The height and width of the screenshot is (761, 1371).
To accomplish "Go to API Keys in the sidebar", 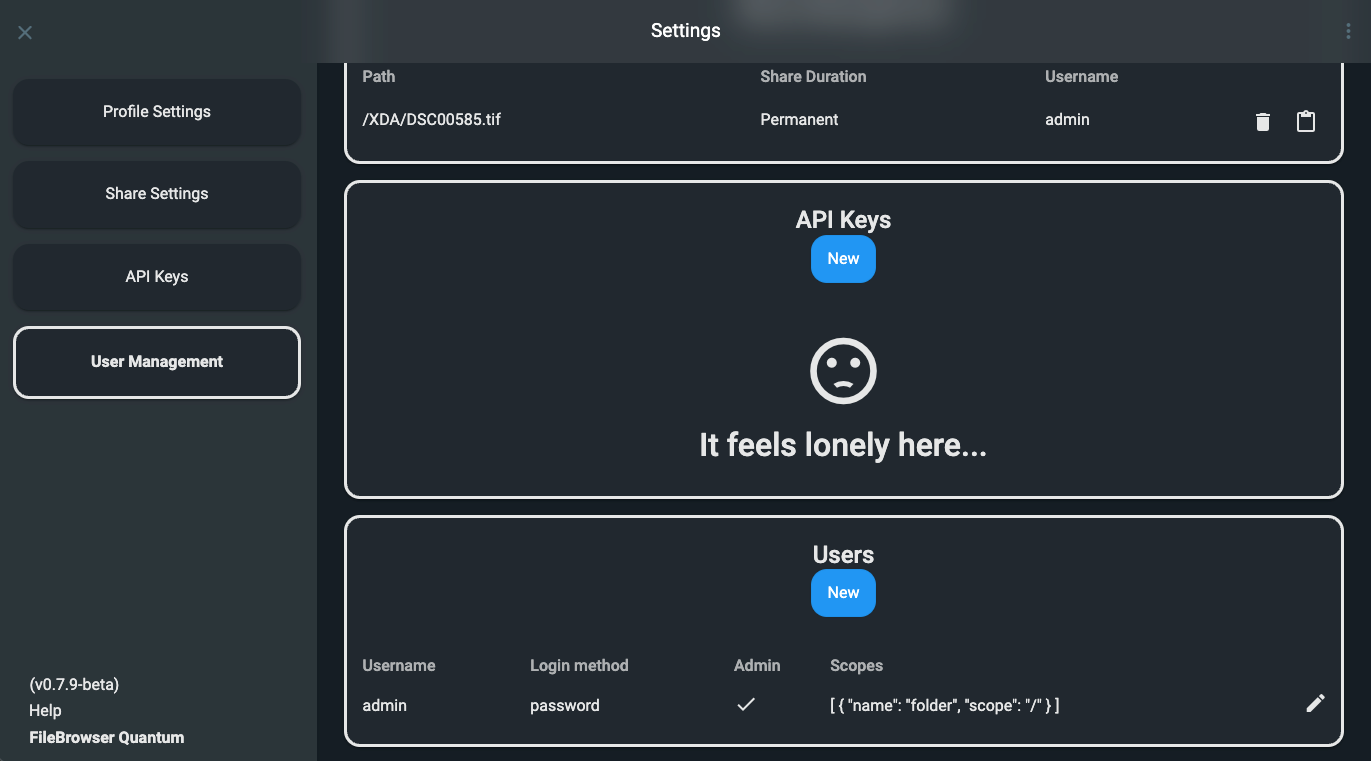I will click(157, 277).
